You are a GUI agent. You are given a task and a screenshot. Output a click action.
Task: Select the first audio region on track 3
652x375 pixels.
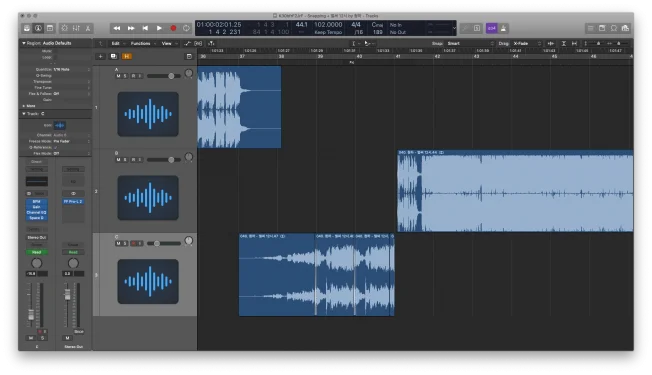(x=277, y=274)
